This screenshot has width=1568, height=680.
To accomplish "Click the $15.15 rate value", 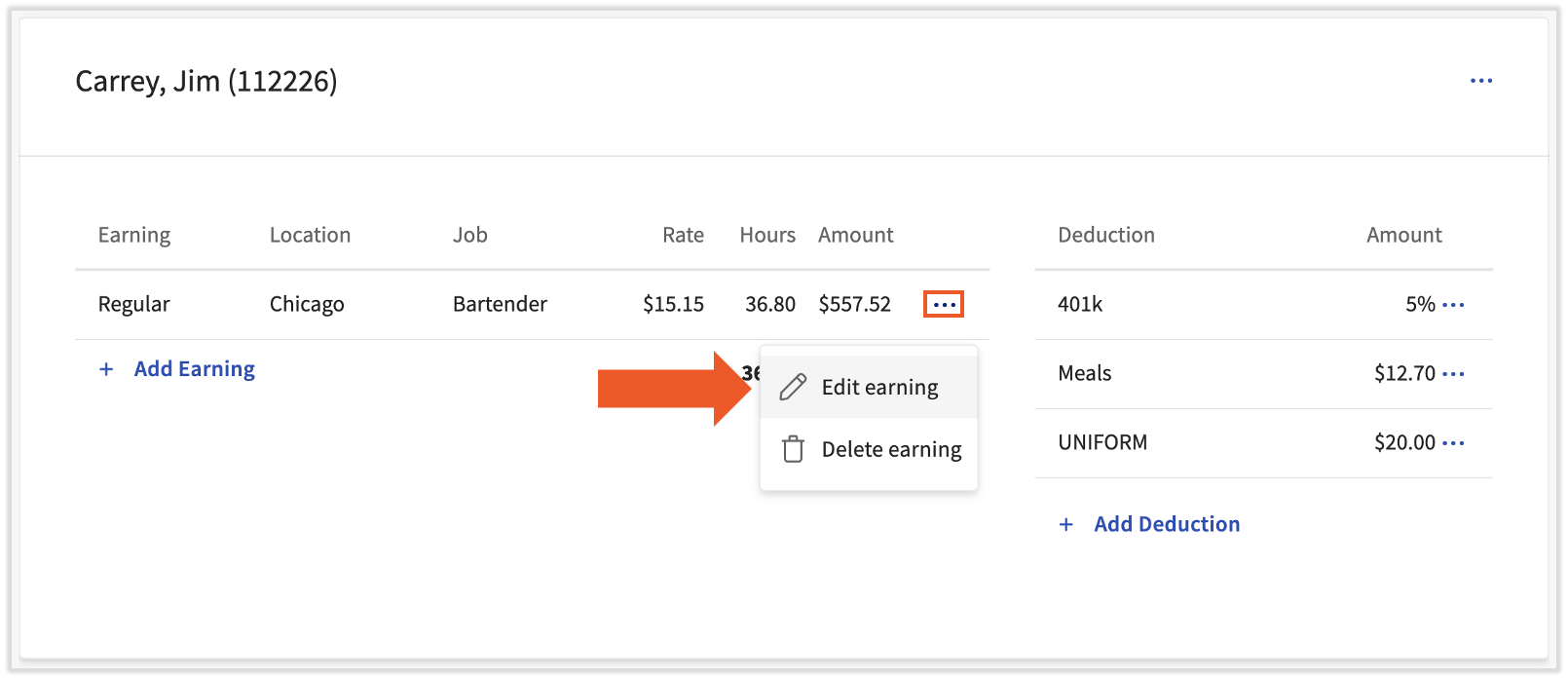I will pyautogui.click(x=673, y=304).
